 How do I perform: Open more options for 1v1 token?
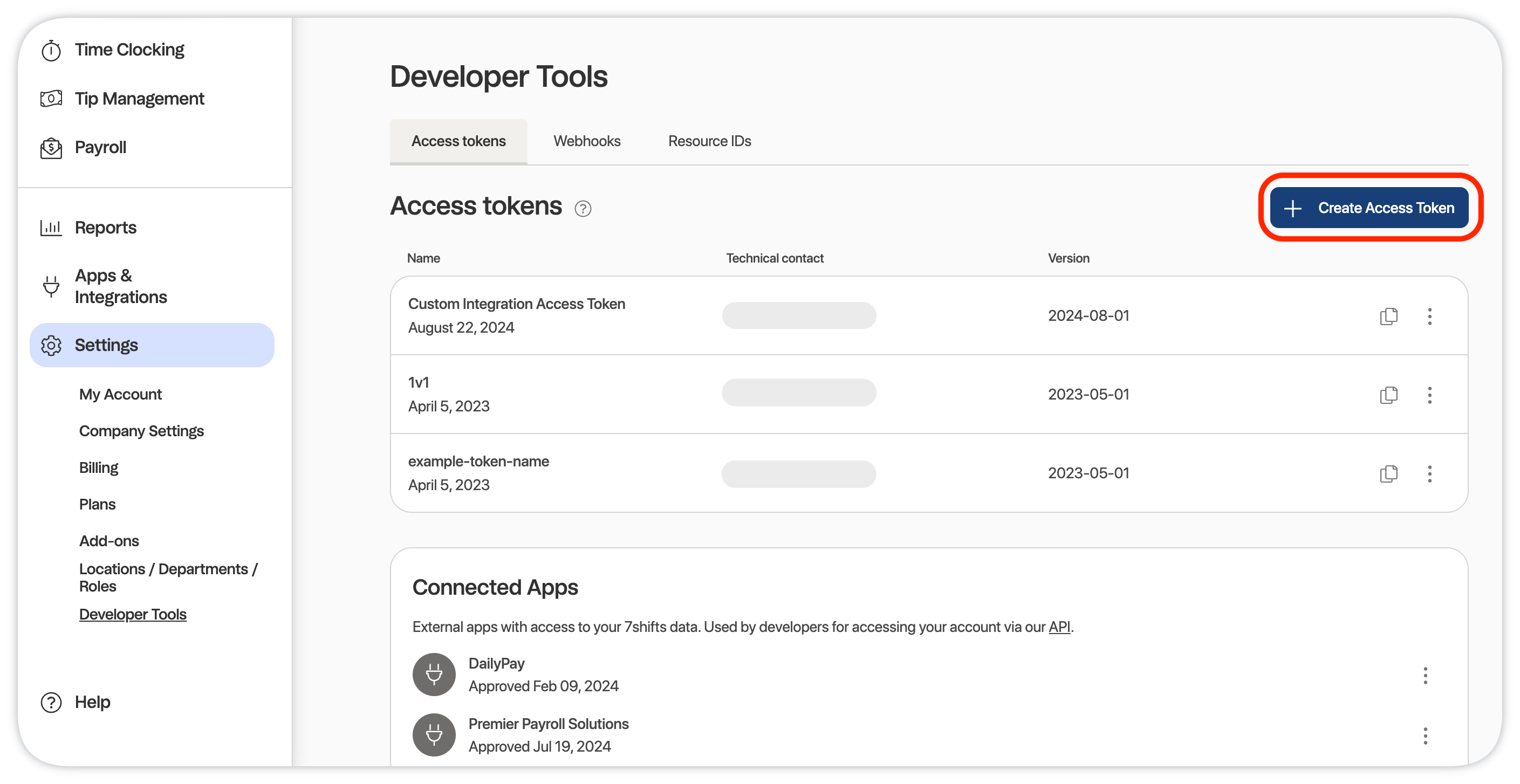pyautogui.click(x=1429, y=395)
